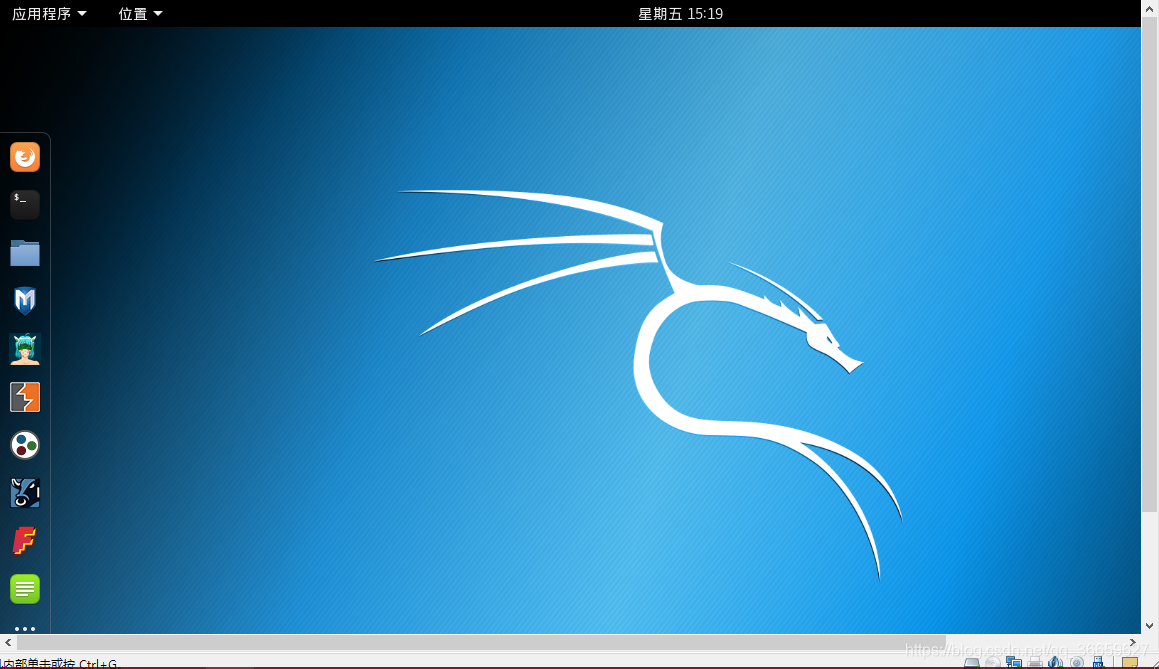
Task: Click the horizontal scrollbar left arrow
Action: 8,642
